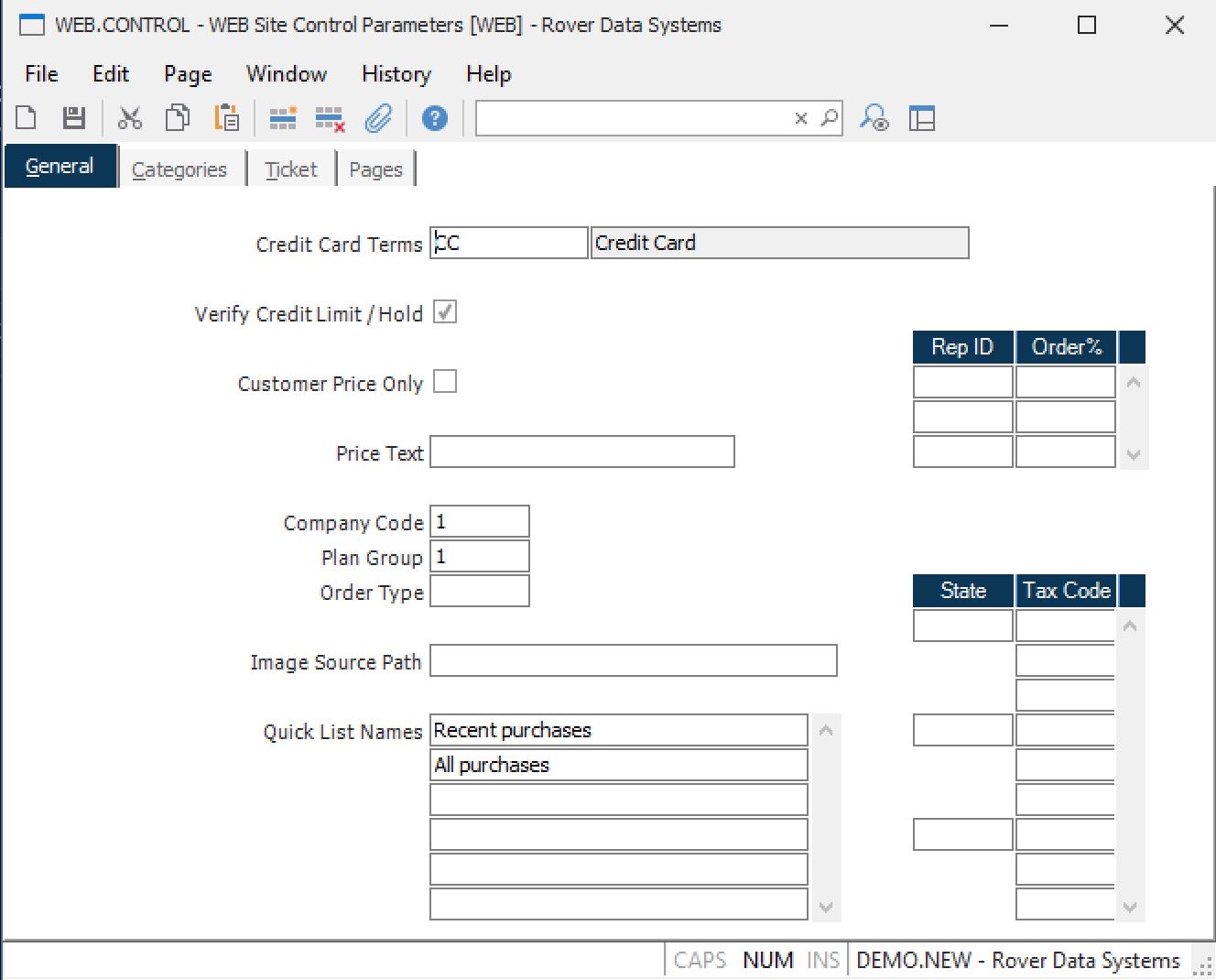This screenshot has height=980, width=1216.
Task: Click the Image Source Path field
Action: click(x=633, y=660)
